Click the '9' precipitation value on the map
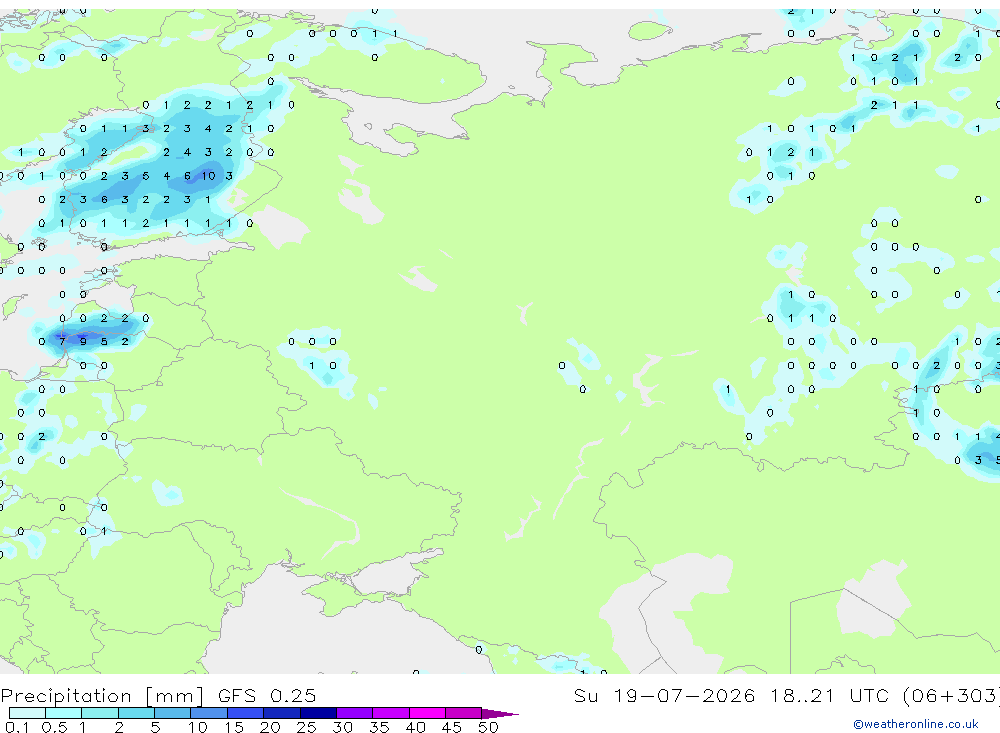Image resolution: width=1000 pixels, height=733 pixels. 84,342
